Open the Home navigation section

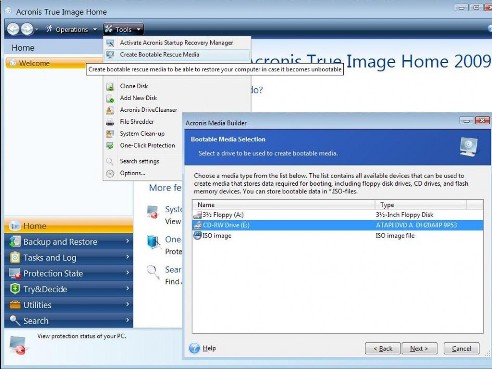[x=69, y=226]
